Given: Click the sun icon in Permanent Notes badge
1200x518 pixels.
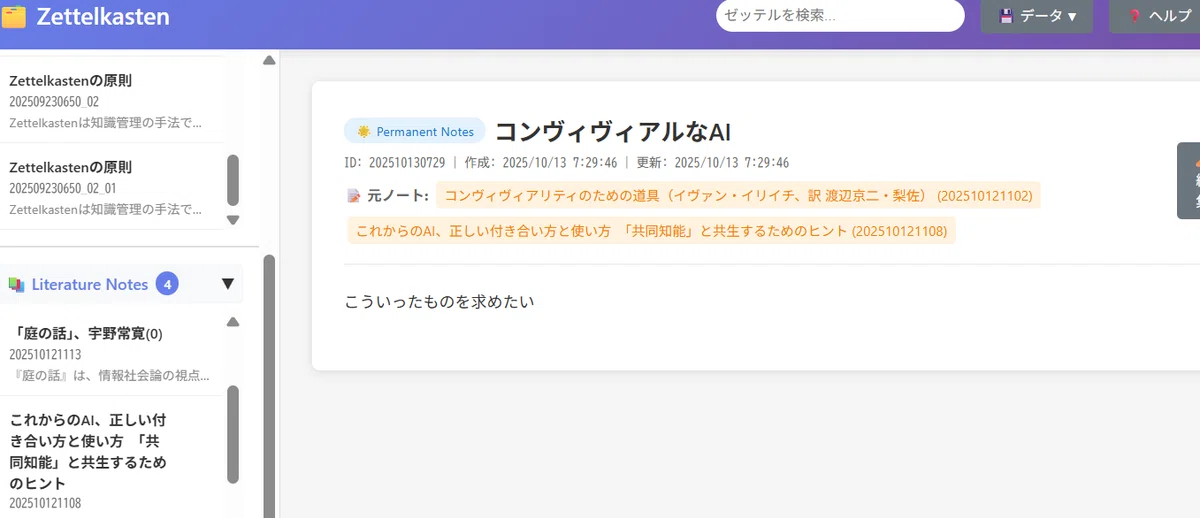Looking at the screenshot, I should (363, 131).
